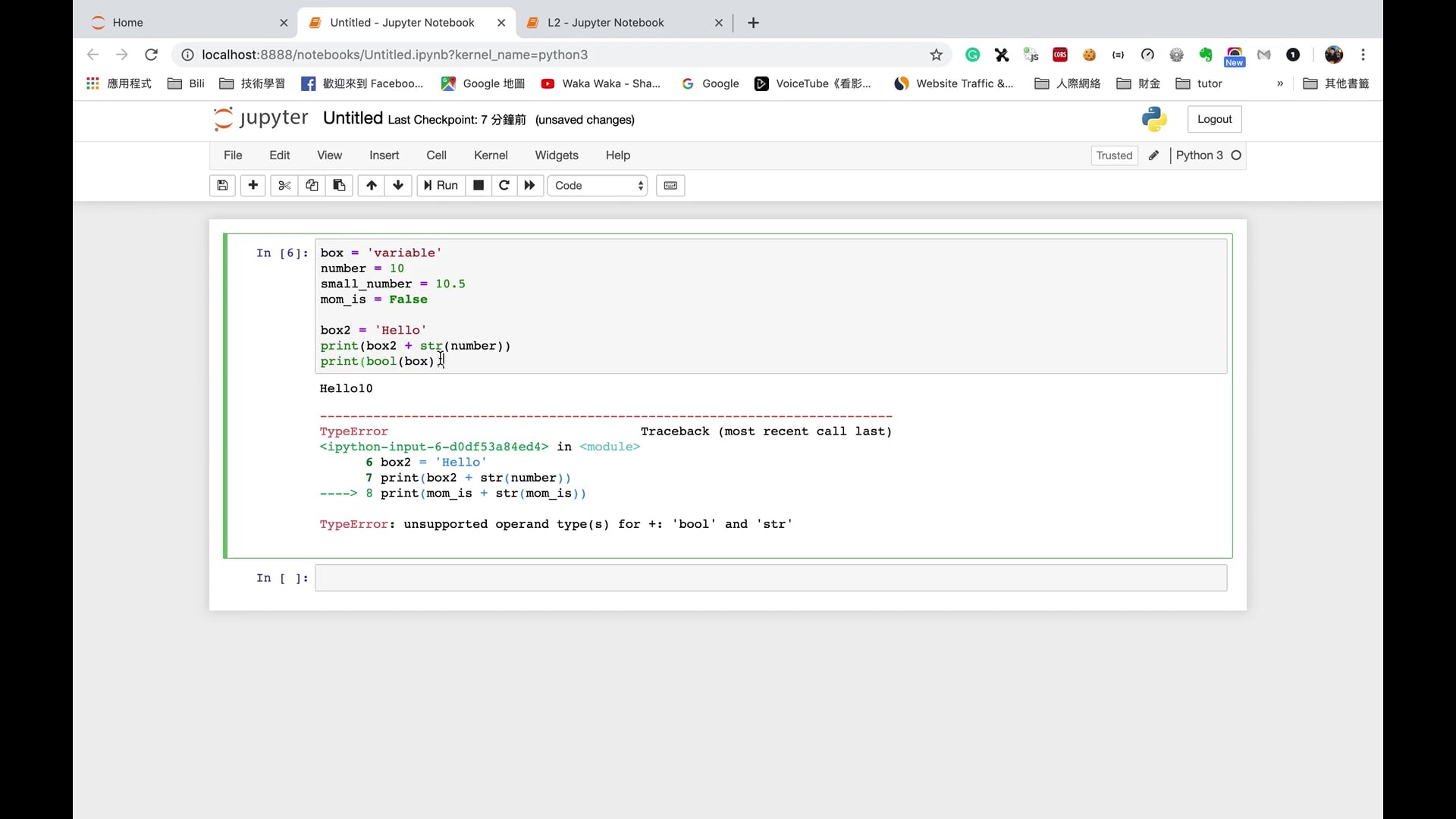Restart and run all cells icon
This screenshot has width=1456, height=819.
pyautogui.click(x=530, y=185)
